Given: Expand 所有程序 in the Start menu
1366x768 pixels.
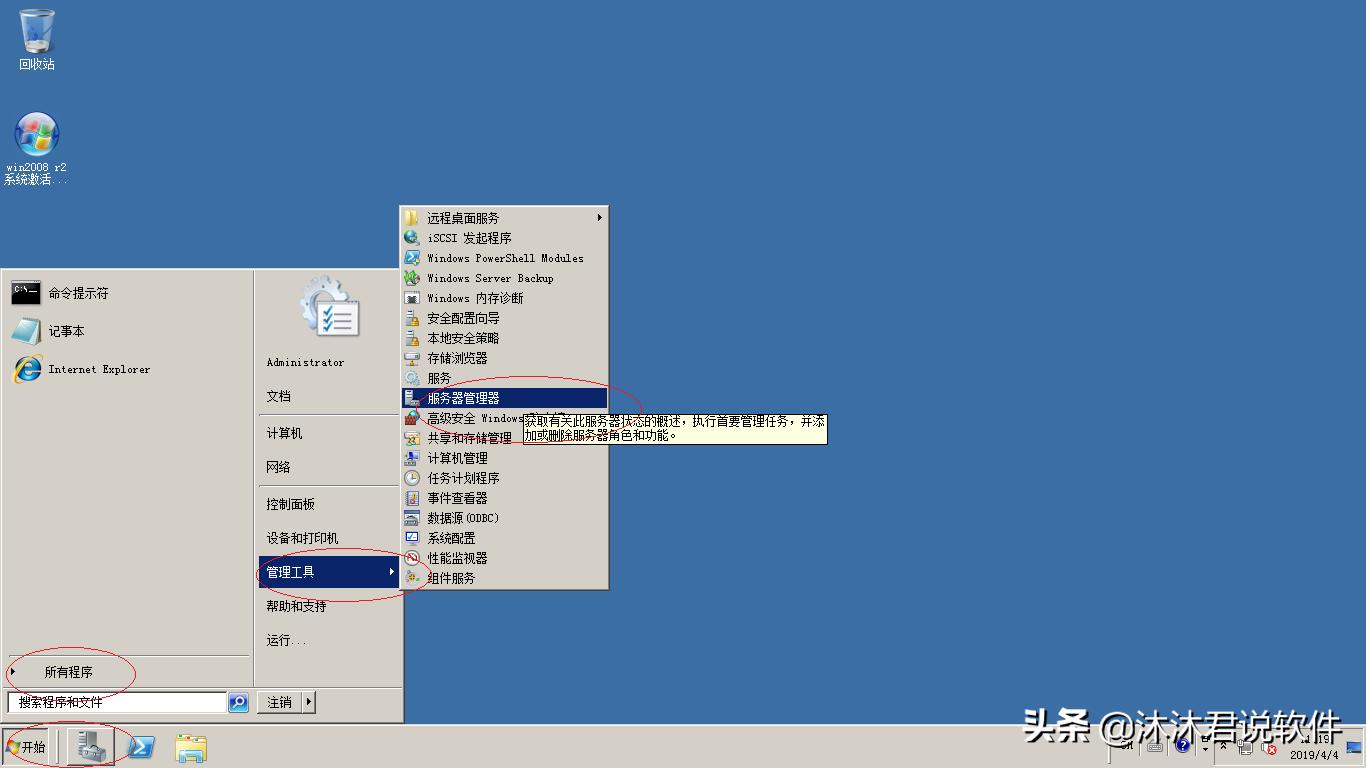Looking at the screenshot, I should coord(68,673).
